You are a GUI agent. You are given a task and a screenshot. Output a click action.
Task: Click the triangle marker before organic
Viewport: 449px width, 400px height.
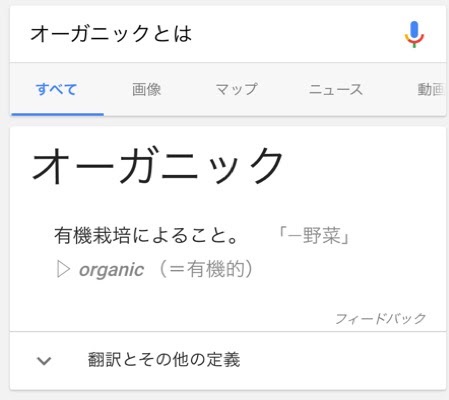click(x=63, y=269)
